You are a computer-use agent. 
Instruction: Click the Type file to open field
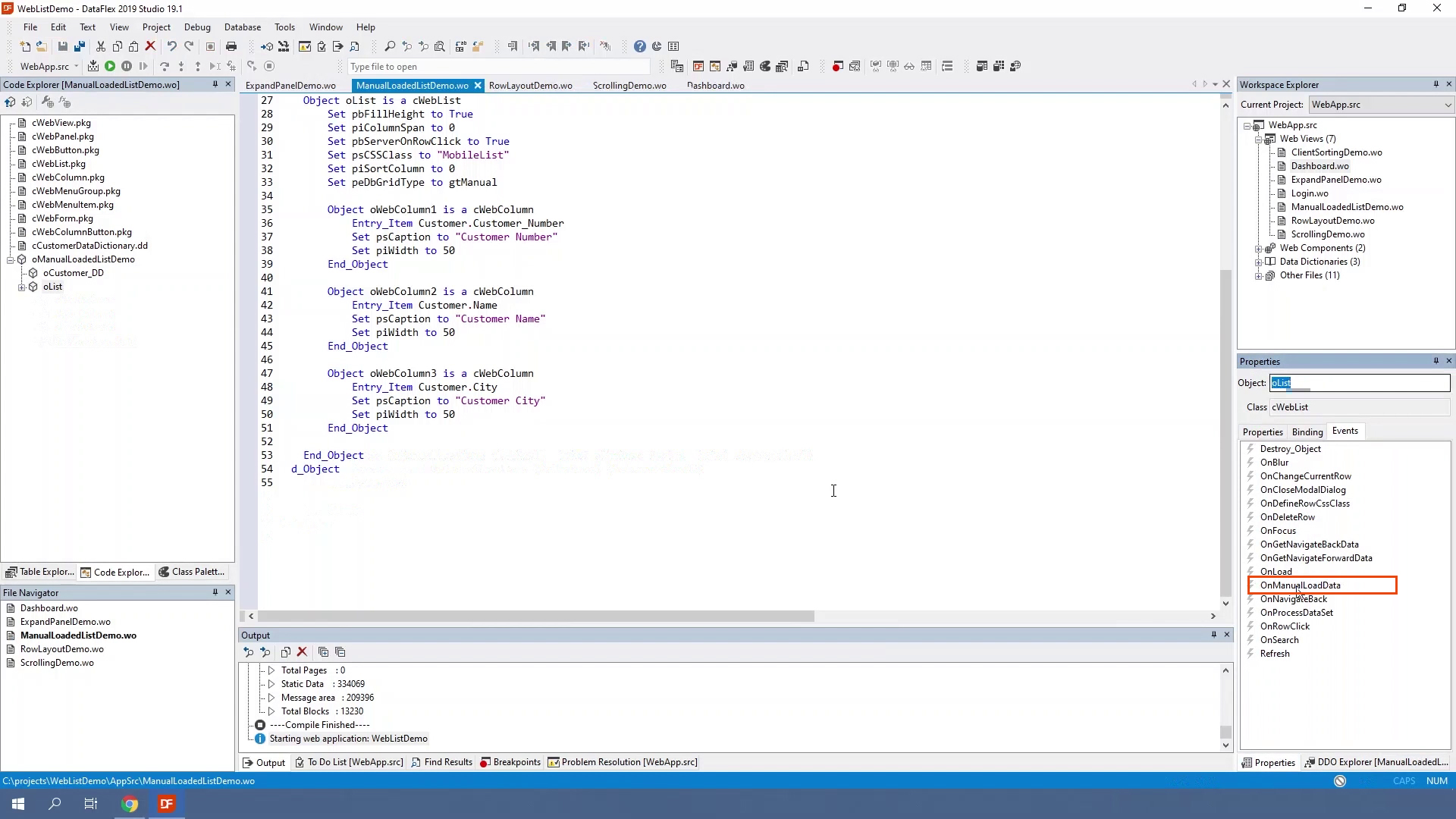497,67
